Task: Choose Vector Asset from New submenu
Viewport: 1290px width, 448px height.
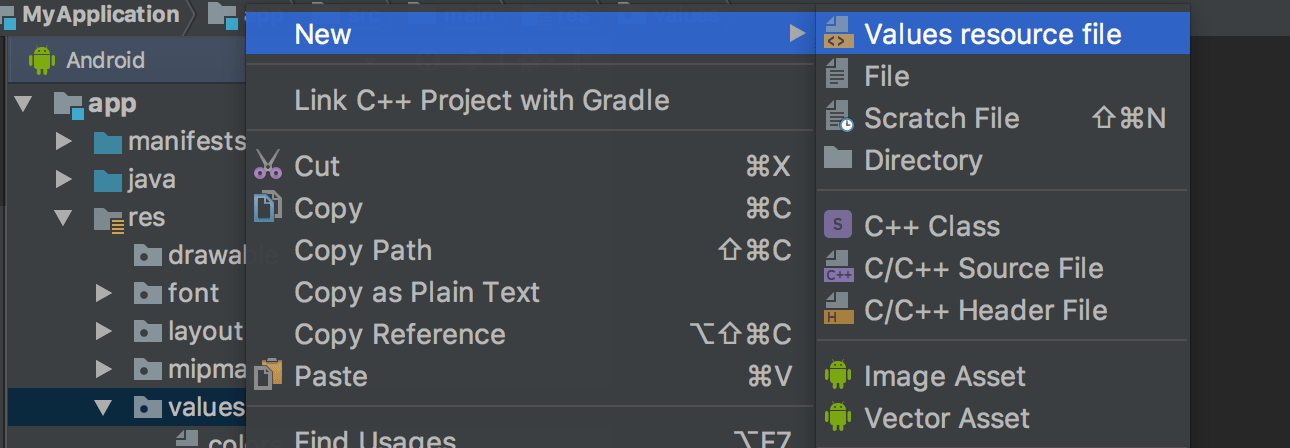Action: pyautogui.click(x=946, y=418)
